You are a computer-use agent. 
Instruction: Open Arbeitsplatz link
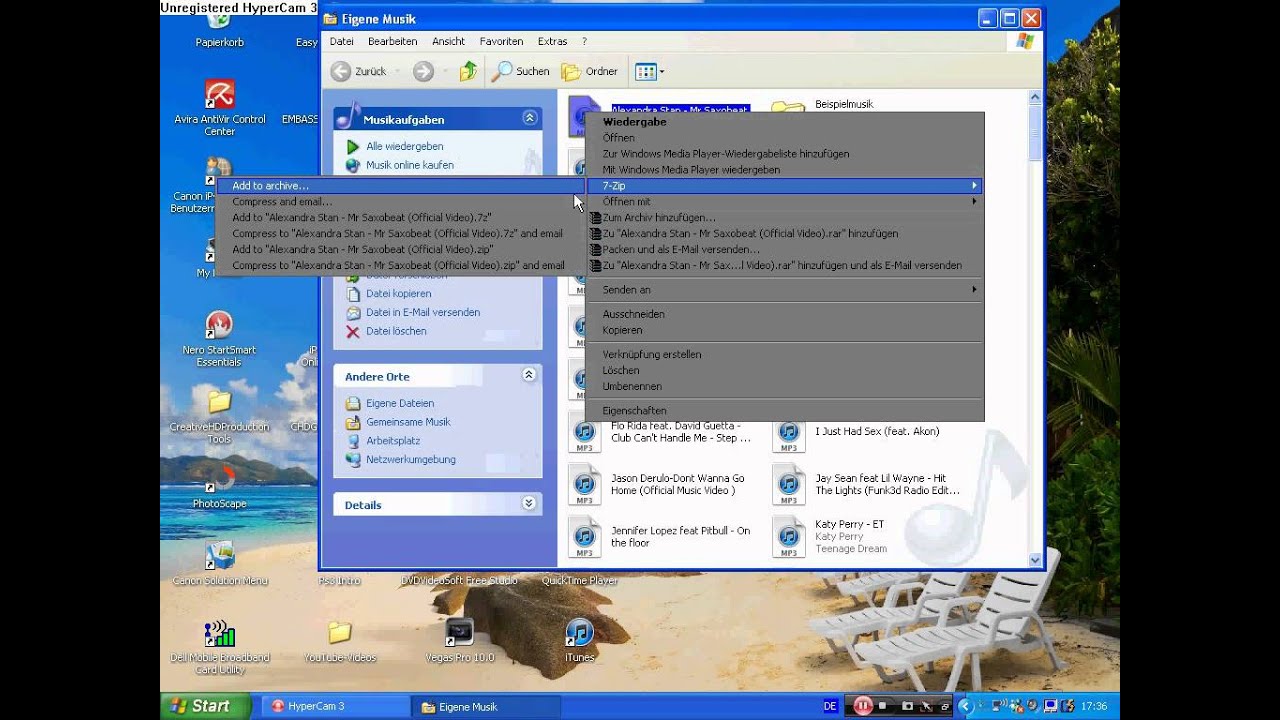point(392,441)
